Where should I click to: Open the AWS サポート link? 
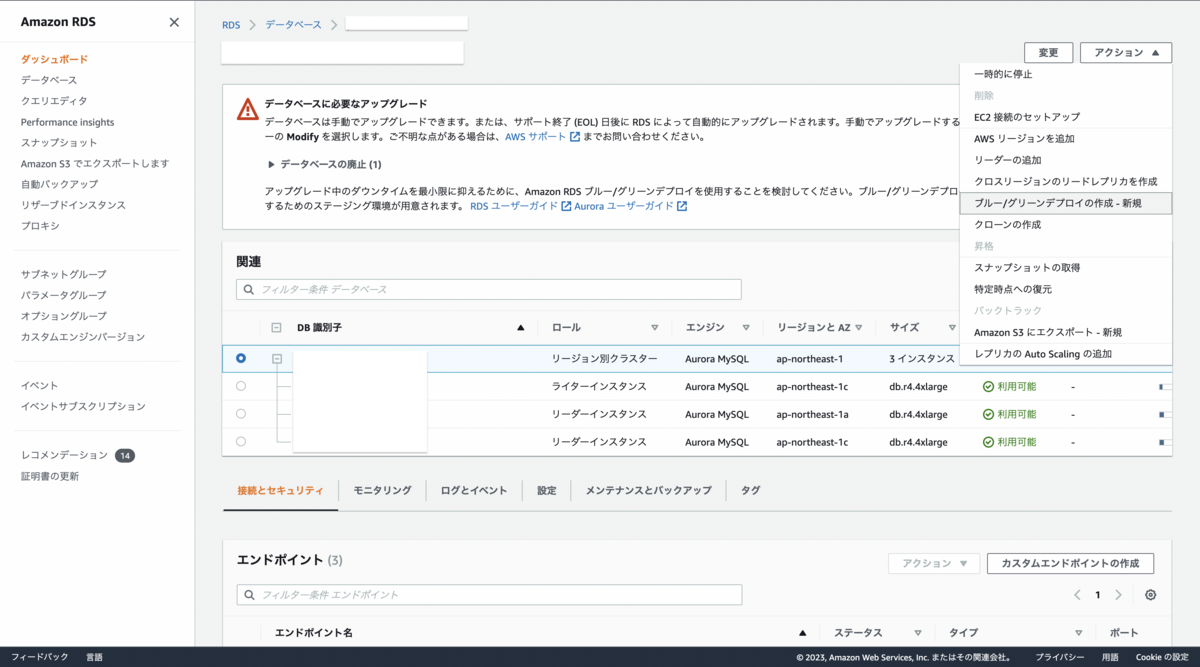pos(535,137)
